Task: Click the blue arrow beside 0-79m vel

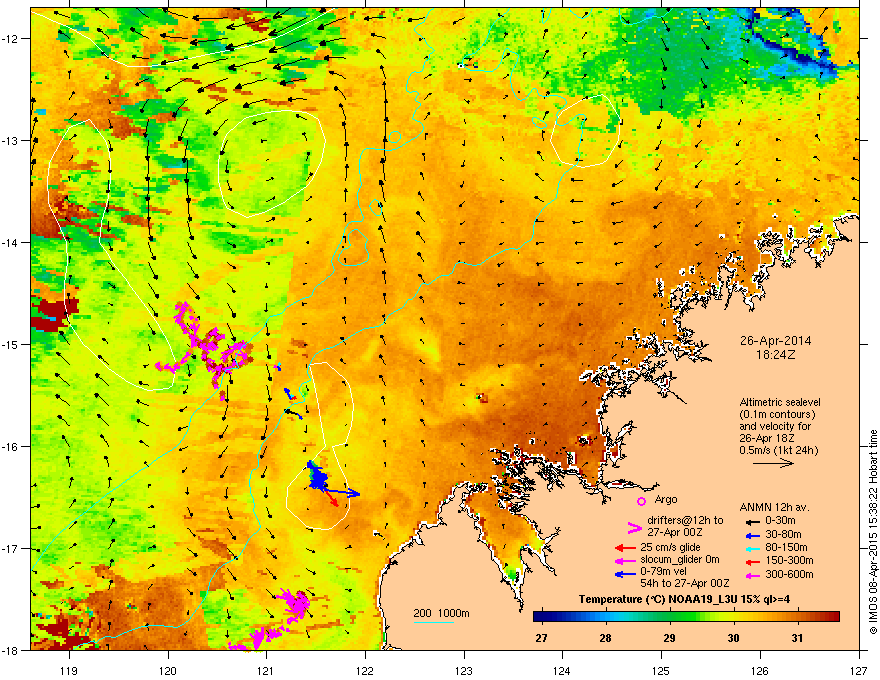Action: tap(625, 574)
